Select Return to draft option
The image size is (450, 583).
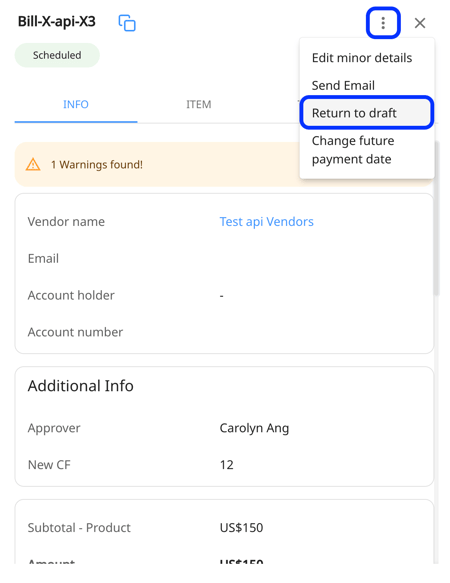[x=367, y=113]
